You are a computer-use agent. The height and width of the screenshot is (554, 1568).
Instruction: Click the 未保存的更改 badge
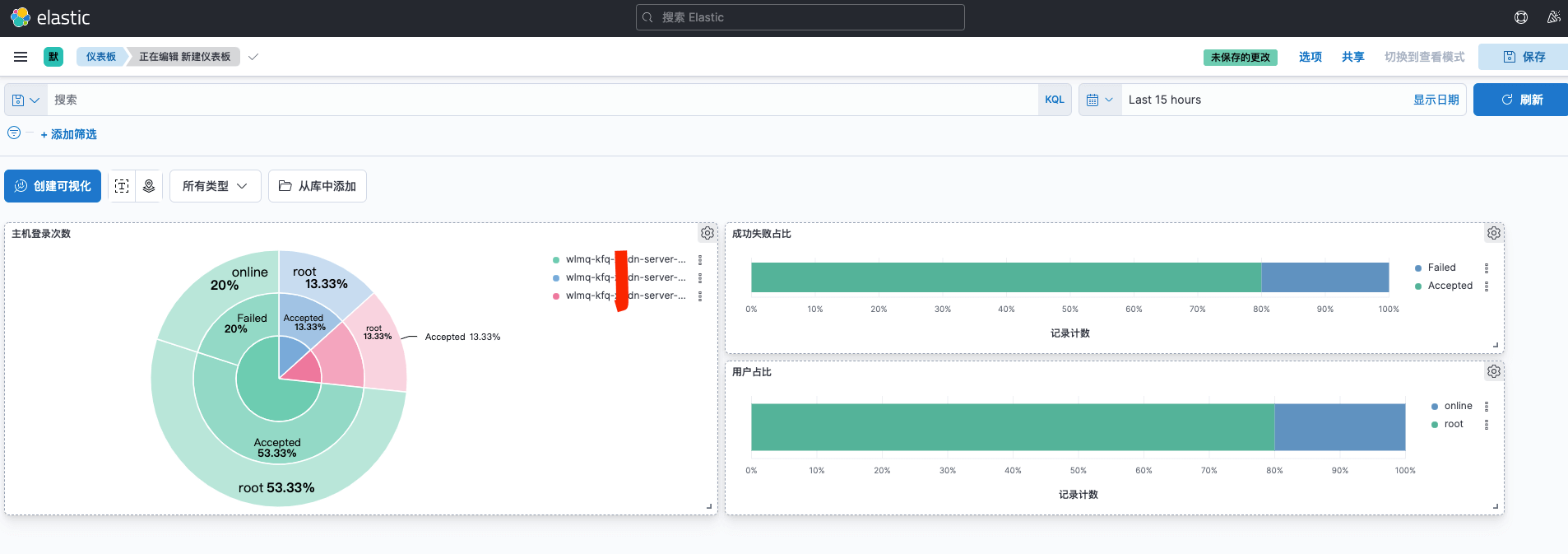coord(1241,58)
